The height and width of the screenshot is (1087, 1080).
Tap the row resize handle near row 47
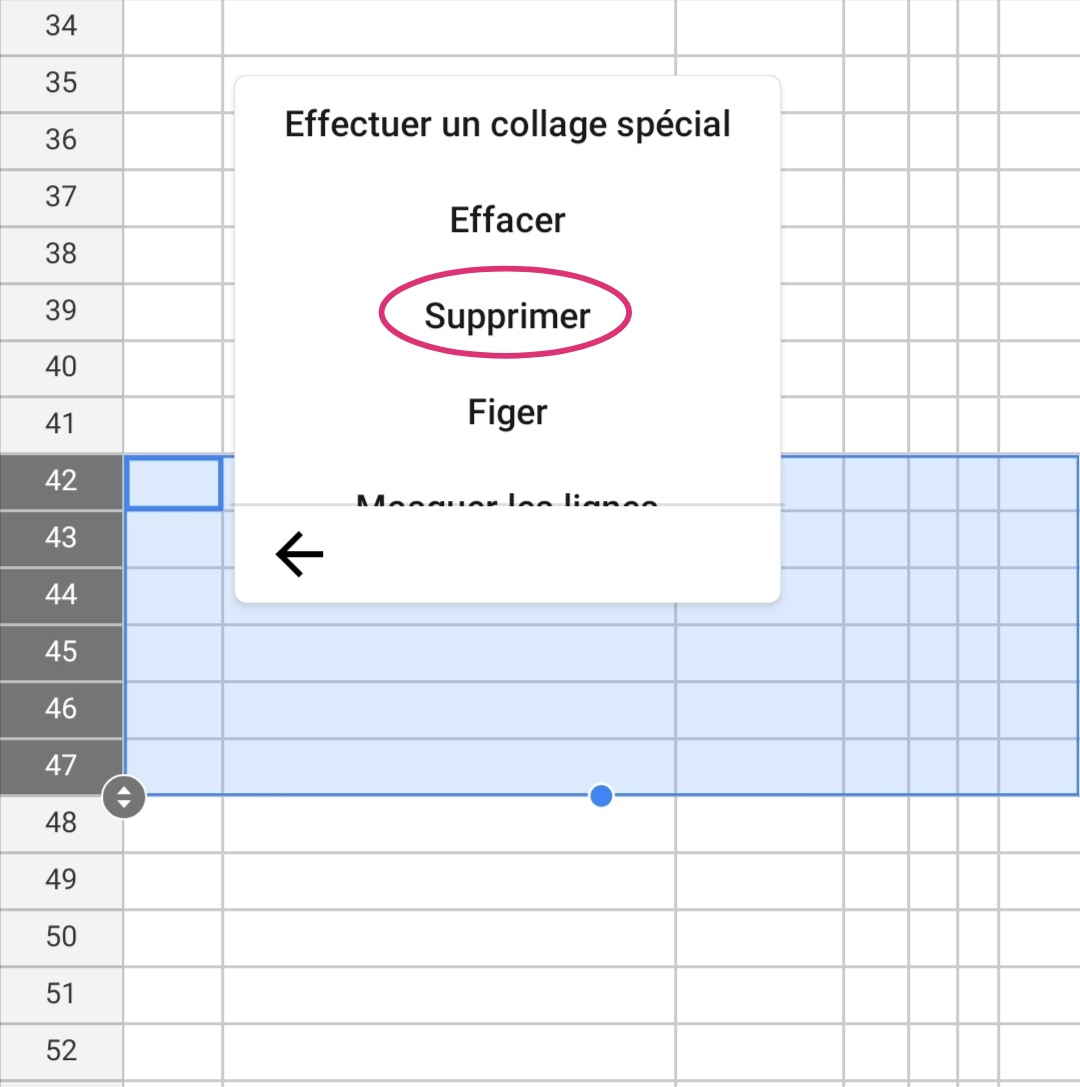[123, 797]
